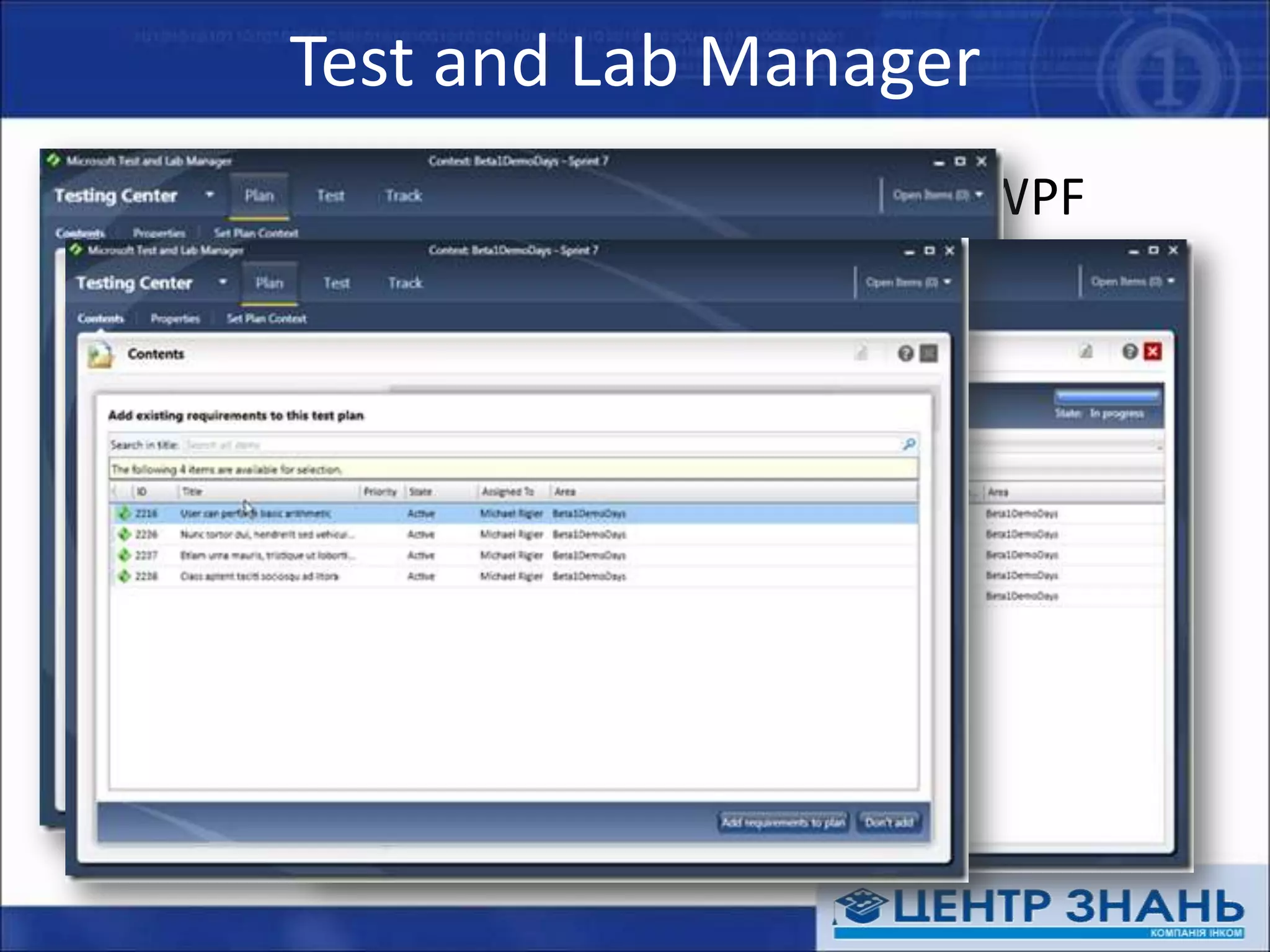Select row 'Class aptent taciti sociosqu ad litora'
Viewport: 1270px width, 952px height.
coord(515,576)
